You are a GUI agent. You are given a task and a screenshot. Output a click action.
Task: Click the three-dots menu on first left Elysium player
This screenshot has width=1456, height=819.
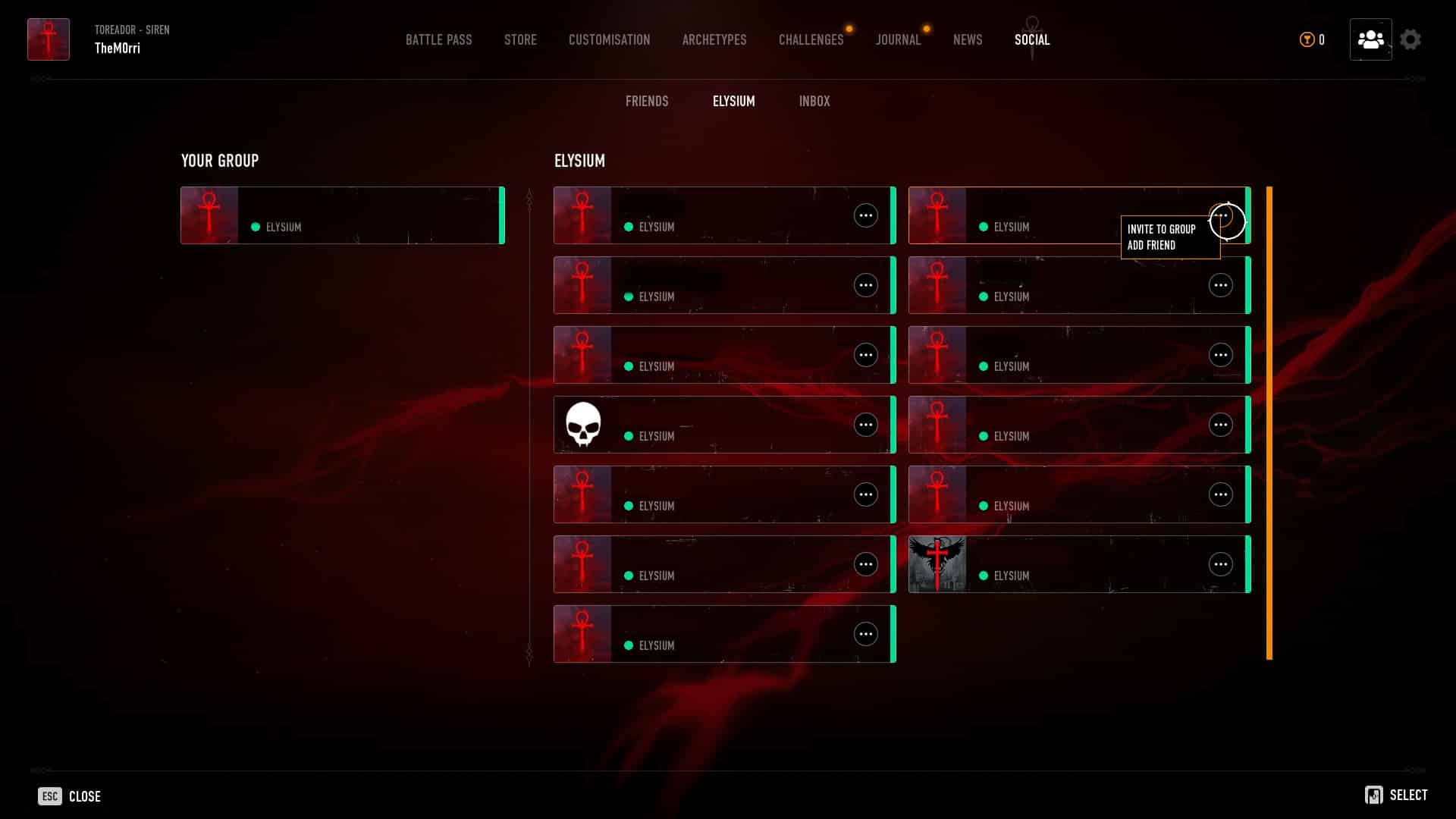[866, 215]
